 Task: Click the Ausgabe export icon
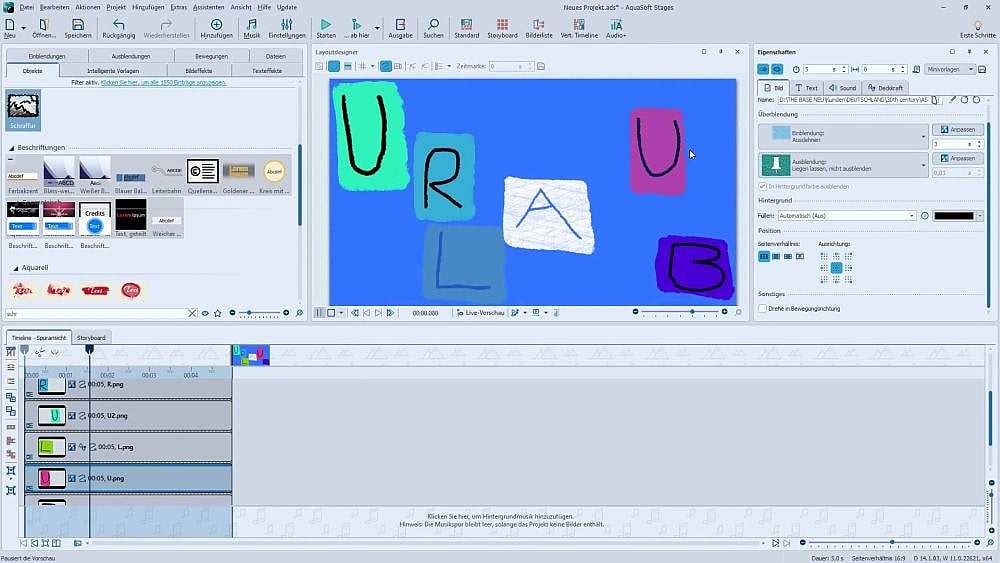click(x=400, y=24)
